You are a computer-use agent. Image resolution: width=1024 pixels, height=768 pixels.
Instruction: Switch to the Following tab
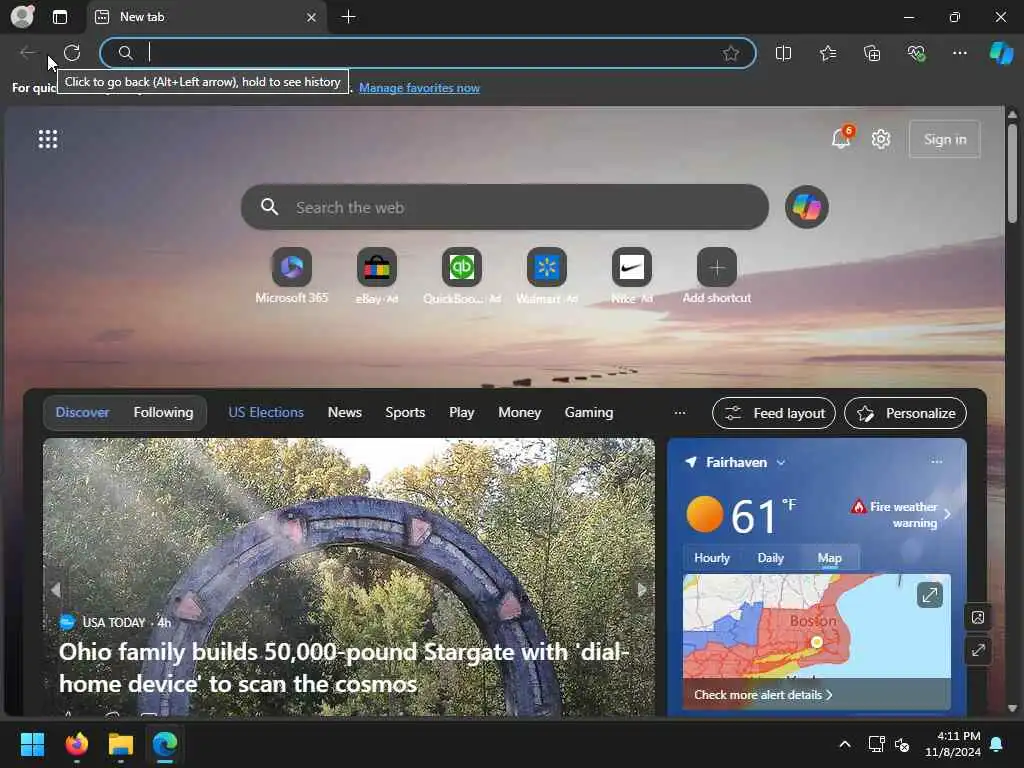point(163,412)
